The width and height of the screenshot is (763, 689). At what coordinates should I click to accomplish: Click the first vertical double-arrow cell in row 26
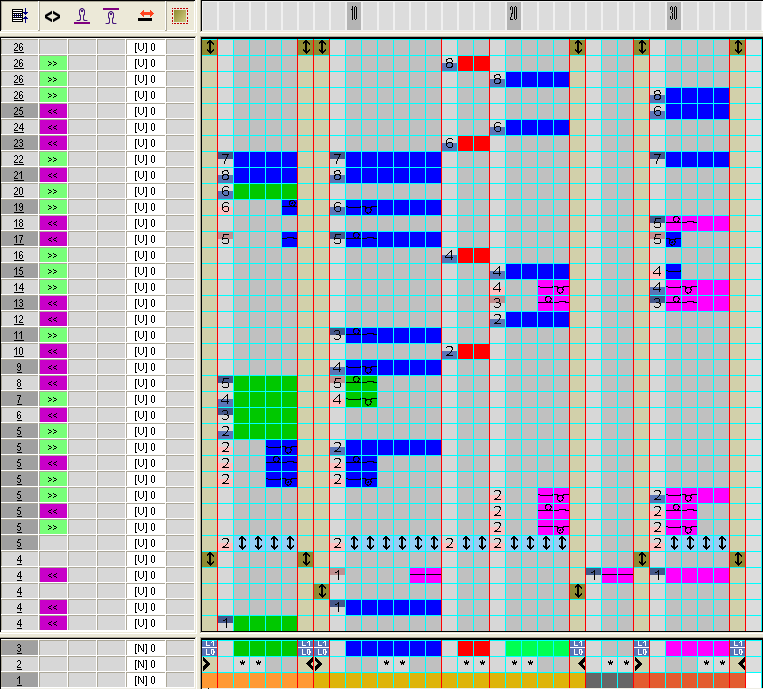point(210,47)
